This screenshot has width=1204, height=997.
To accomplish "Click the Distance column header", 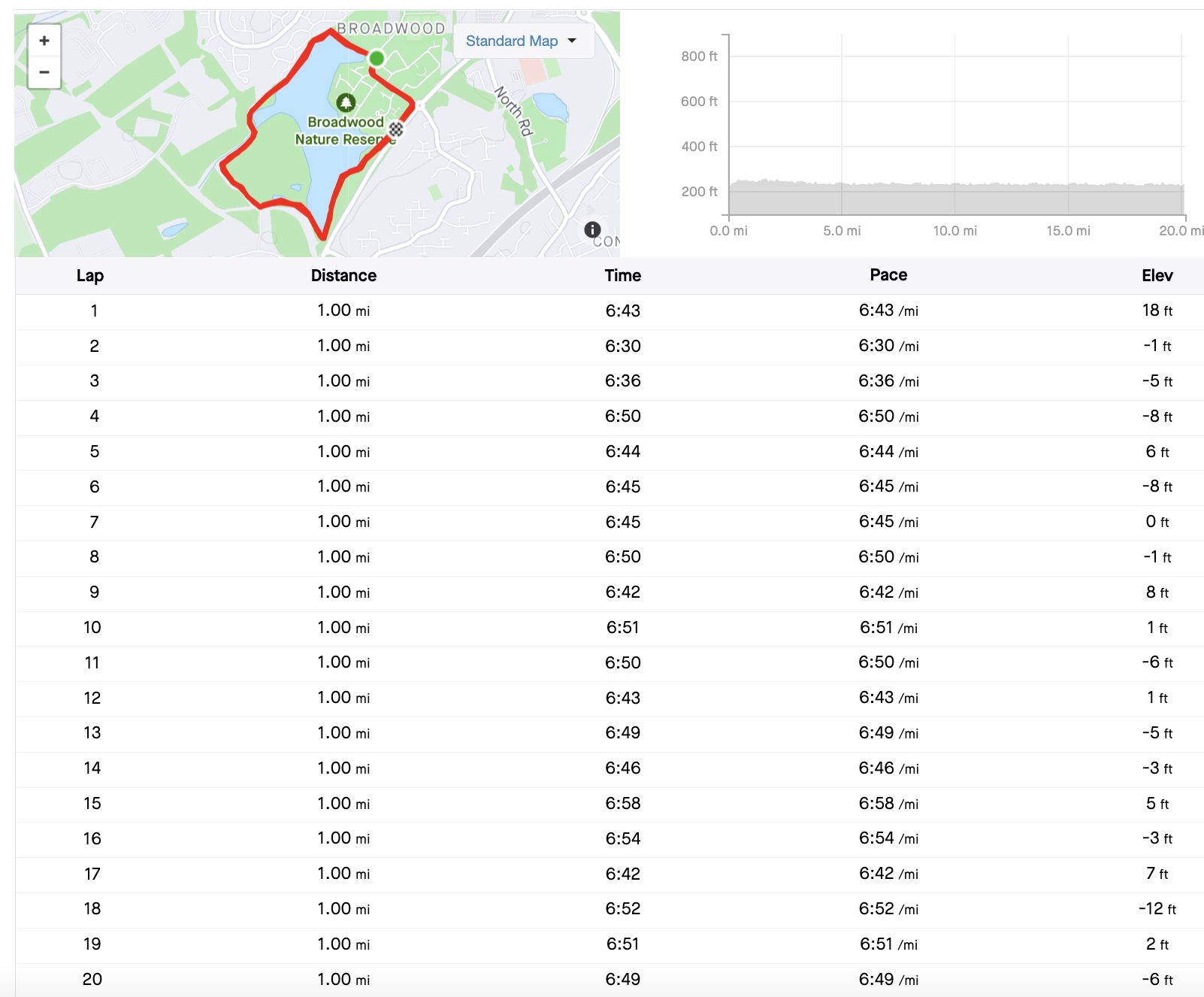I will pos(343,275).
